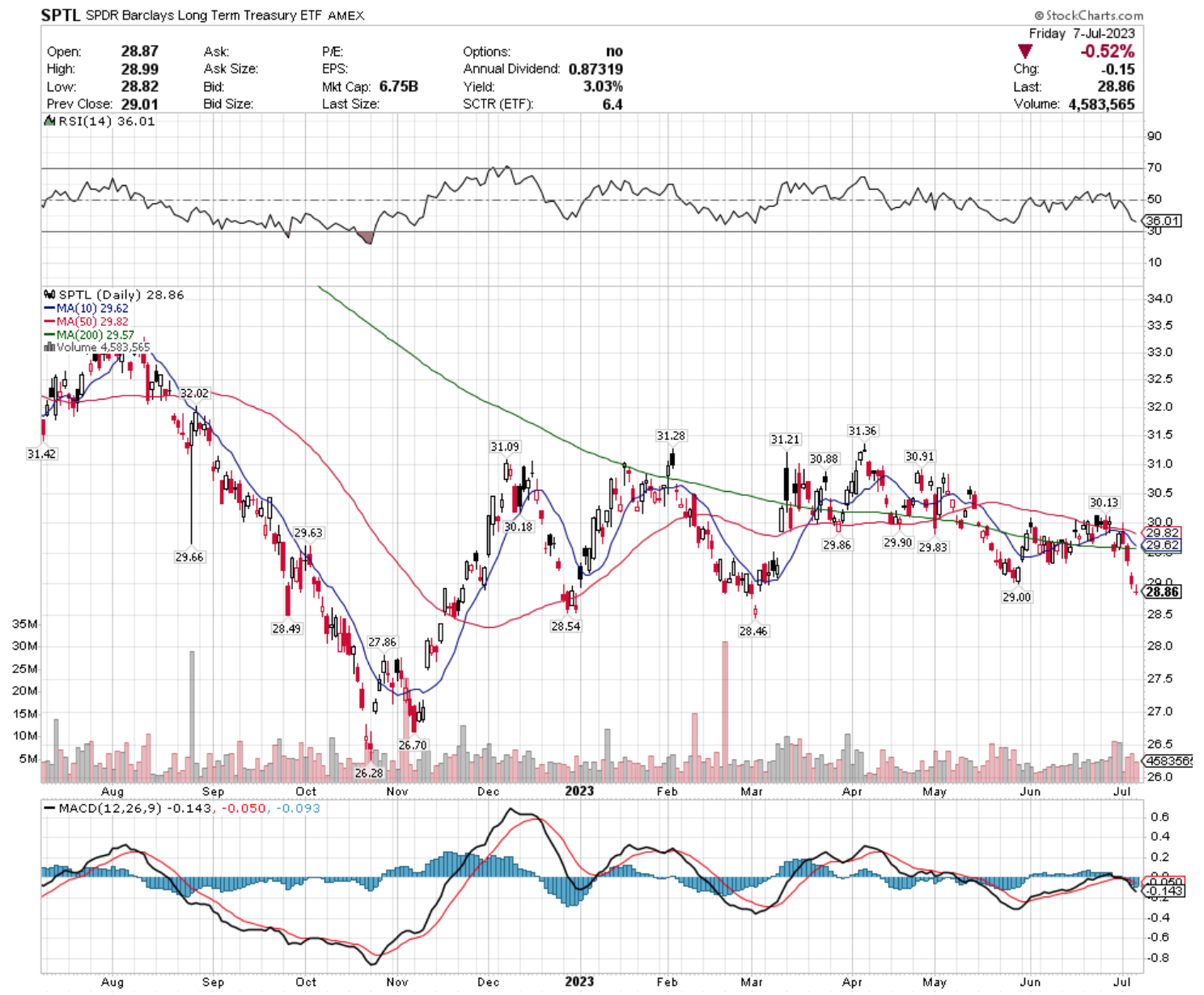Image resolution: width=1204 pixels, height=995 pixels.
Task: Click the Options no value
Action: [614, 51]
